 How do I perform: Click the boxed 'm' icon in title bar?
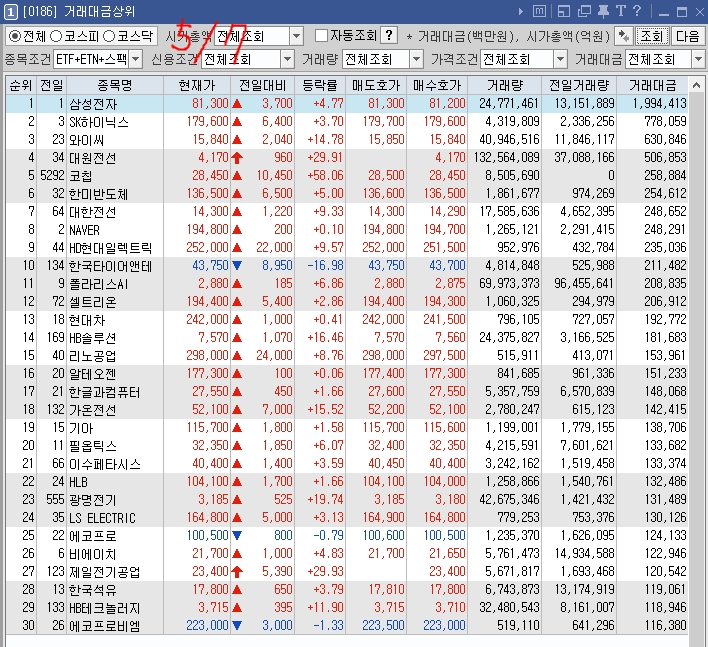coord(539,11)
